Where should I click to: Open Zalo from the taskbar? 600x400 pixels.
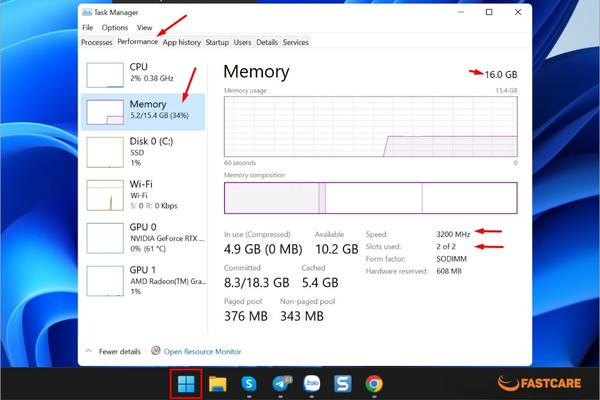coord(312,383)
